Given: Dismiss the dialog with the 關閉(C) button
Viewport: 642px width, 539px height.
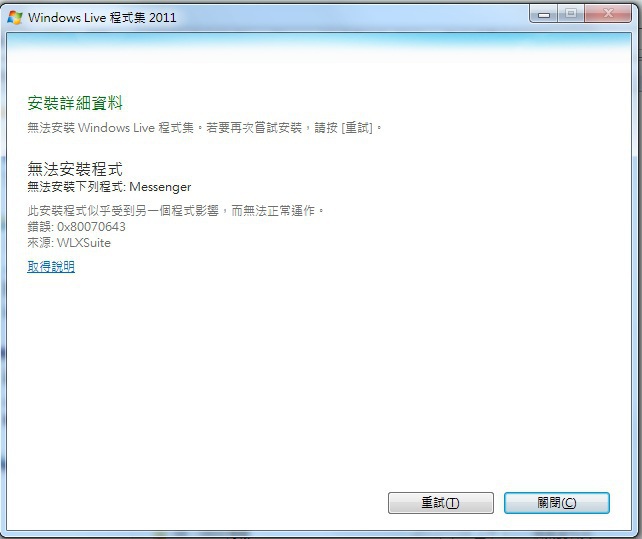Looking at the screenshot, I should tap(556, 503).
